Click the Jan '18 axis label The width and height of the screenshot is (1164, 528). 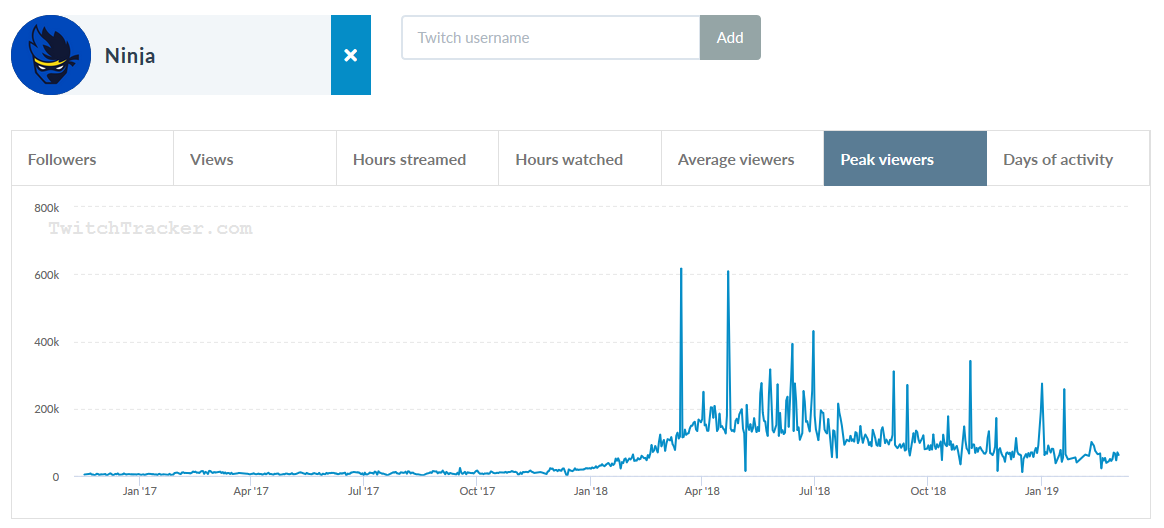click(x=592, y=491)
